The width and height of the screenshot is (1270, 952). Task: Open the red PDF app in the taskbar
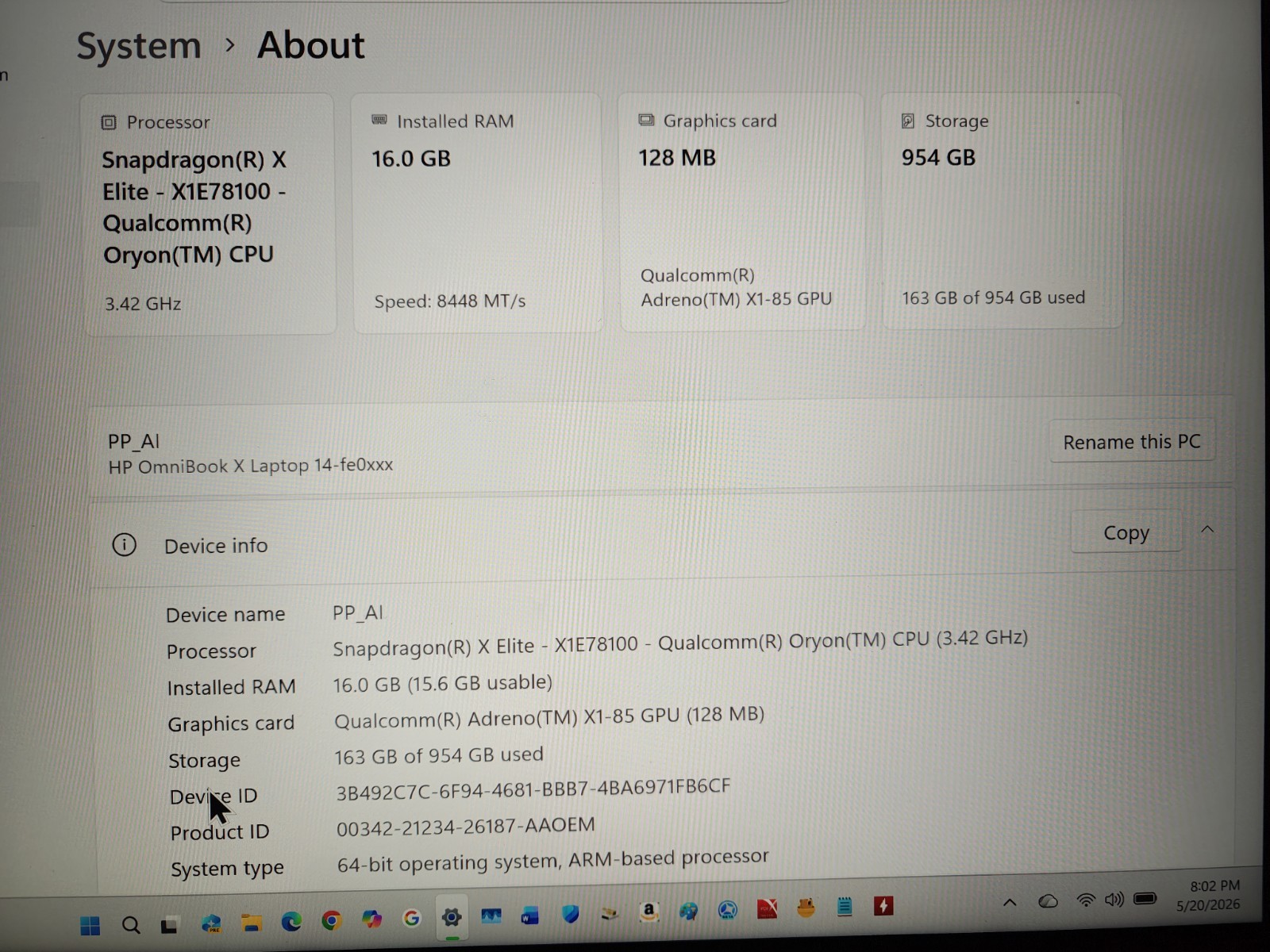(x=767, y=909)
